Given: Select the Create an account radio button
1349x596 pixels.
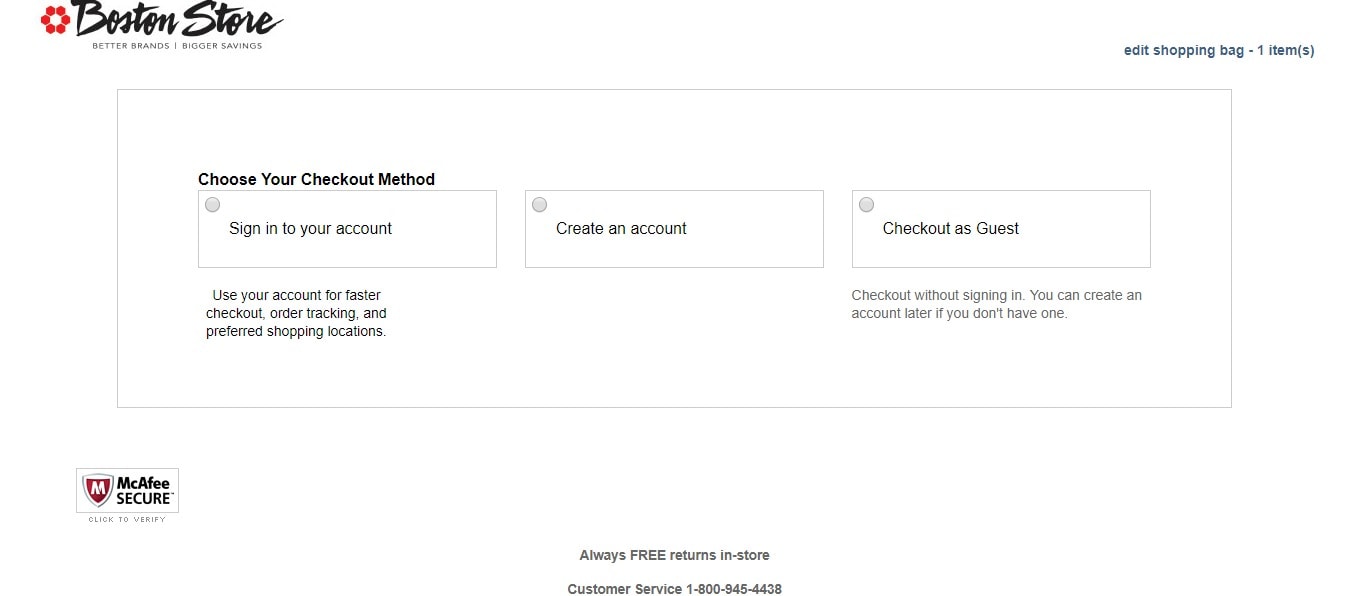Looking at the screenshot, I should coord(539,205).
